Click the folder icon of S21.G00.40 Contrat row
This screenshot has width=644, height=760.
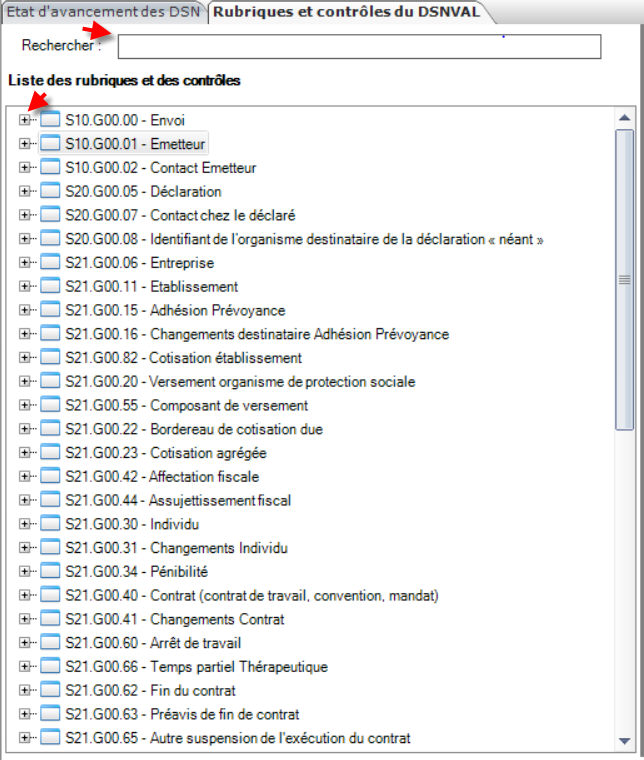tap(50, 594)
